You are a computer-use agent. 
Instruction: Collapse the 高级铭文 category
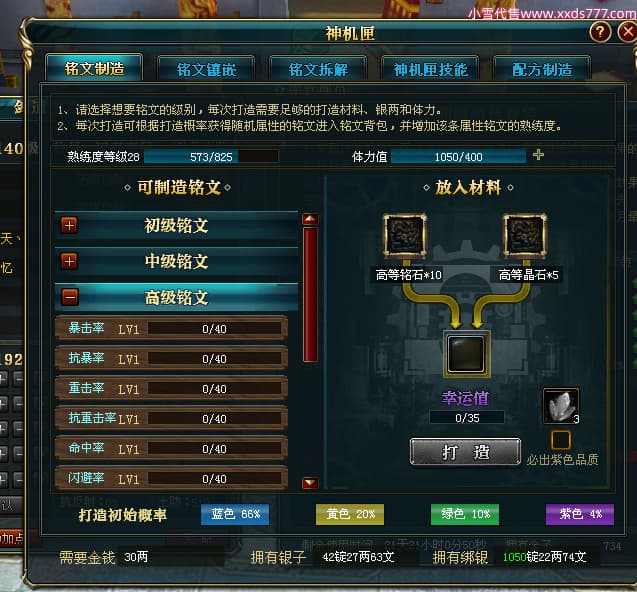point(70,297)
